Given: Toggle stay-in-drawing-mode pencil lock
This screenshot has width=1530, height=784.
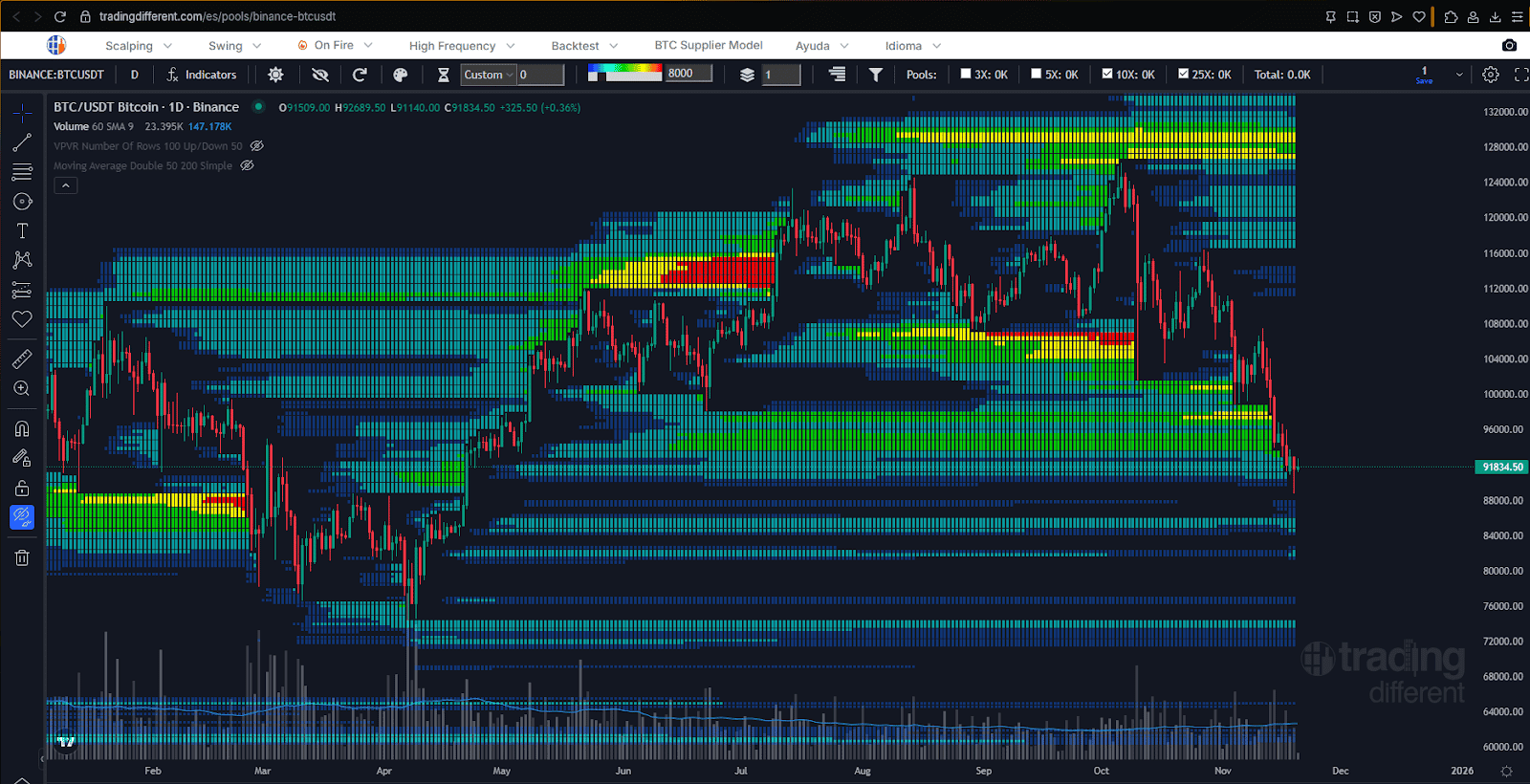Looking at the screenshot, I should pos(22,458).
